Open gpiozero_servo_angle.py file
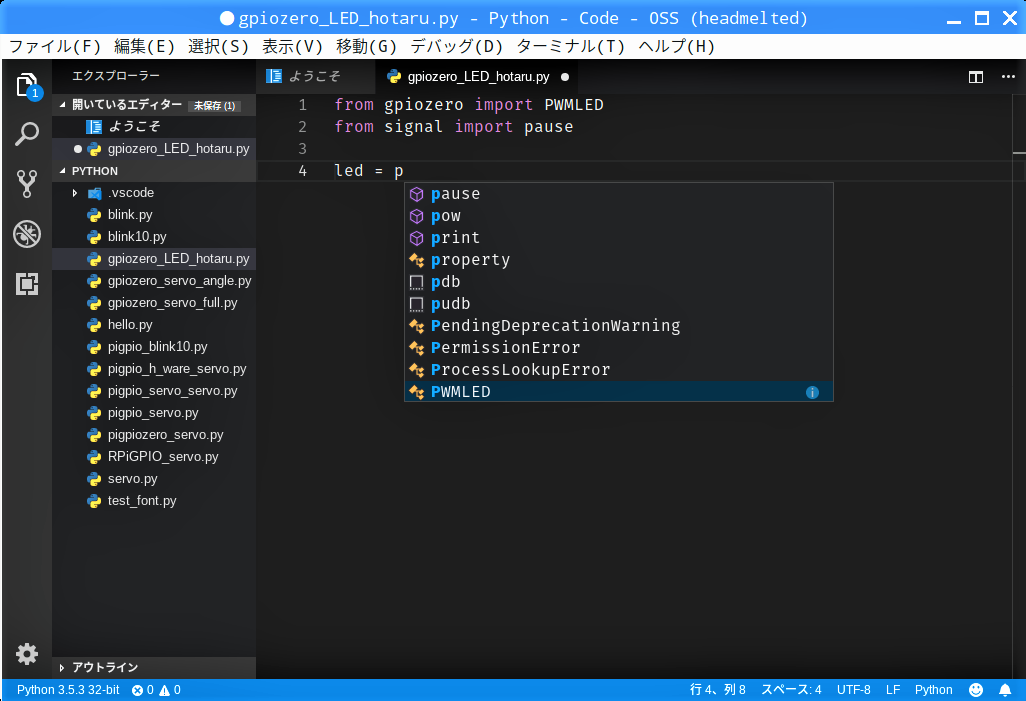1026x701 pixels. [154, 281]
